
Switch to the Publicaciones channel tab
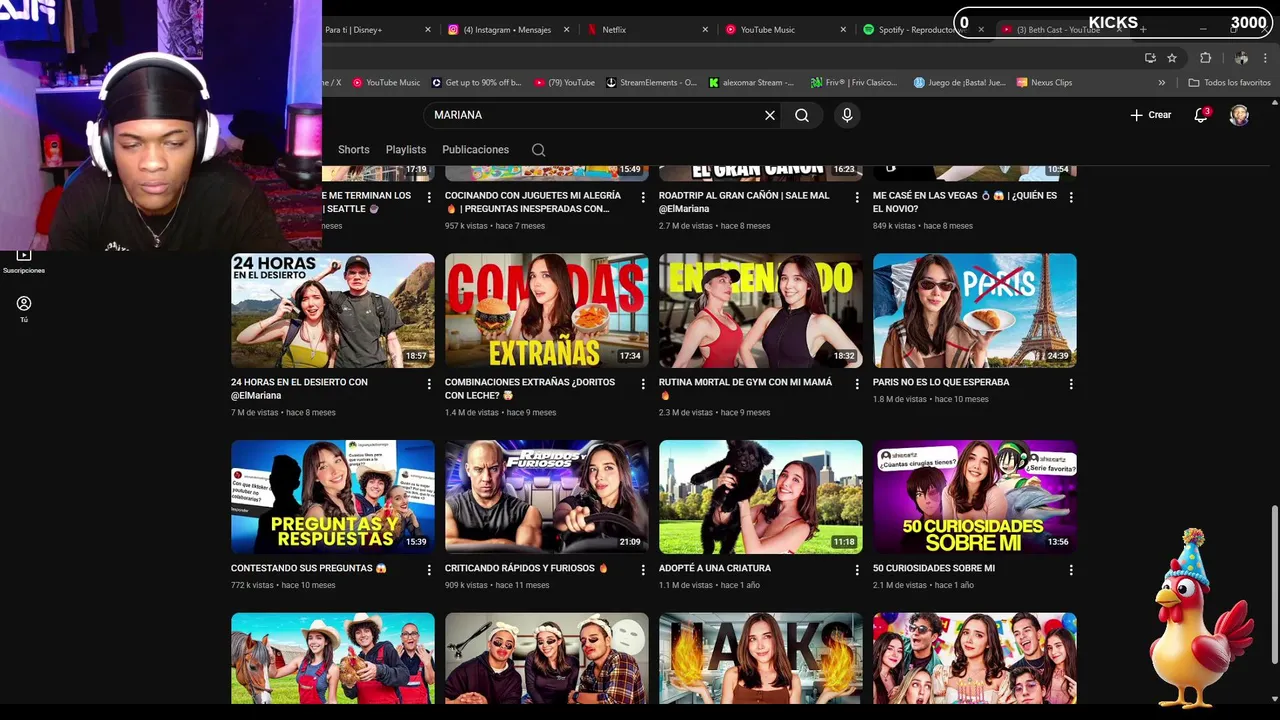475,149
